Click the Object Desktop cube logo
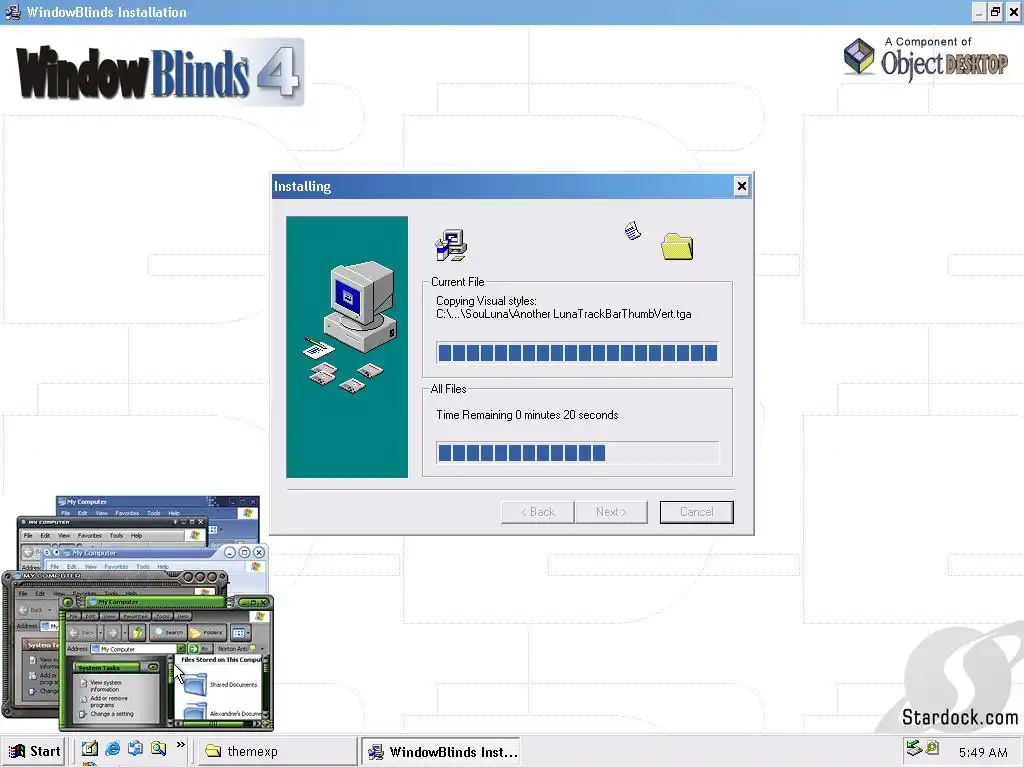 pos(859,57)
